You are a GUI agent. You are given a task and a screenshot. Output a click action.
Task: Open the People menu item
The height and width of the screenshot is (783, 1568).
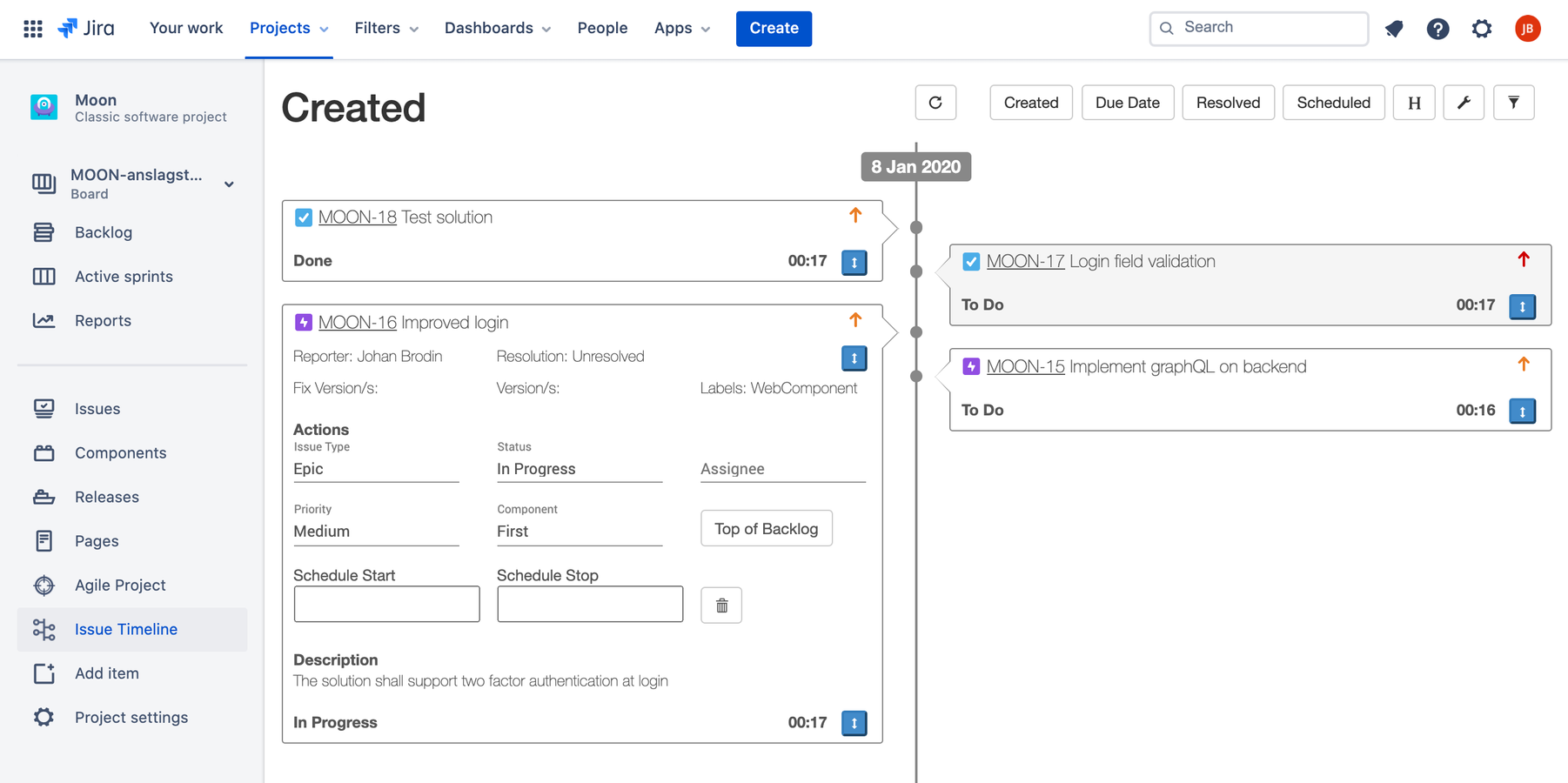(602, 29)
